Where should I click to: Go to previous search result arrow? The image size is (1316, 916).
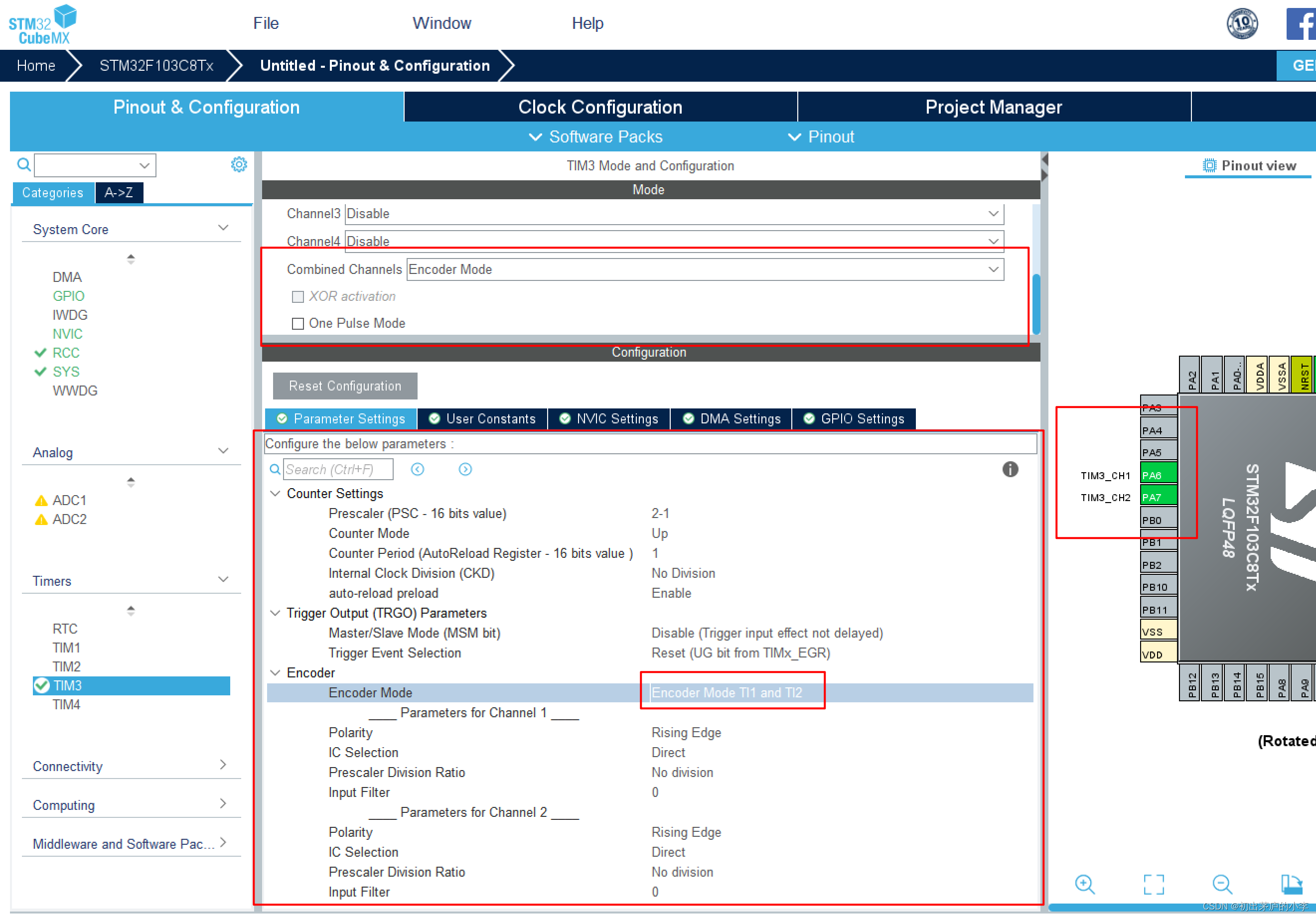tap(417, 469)
